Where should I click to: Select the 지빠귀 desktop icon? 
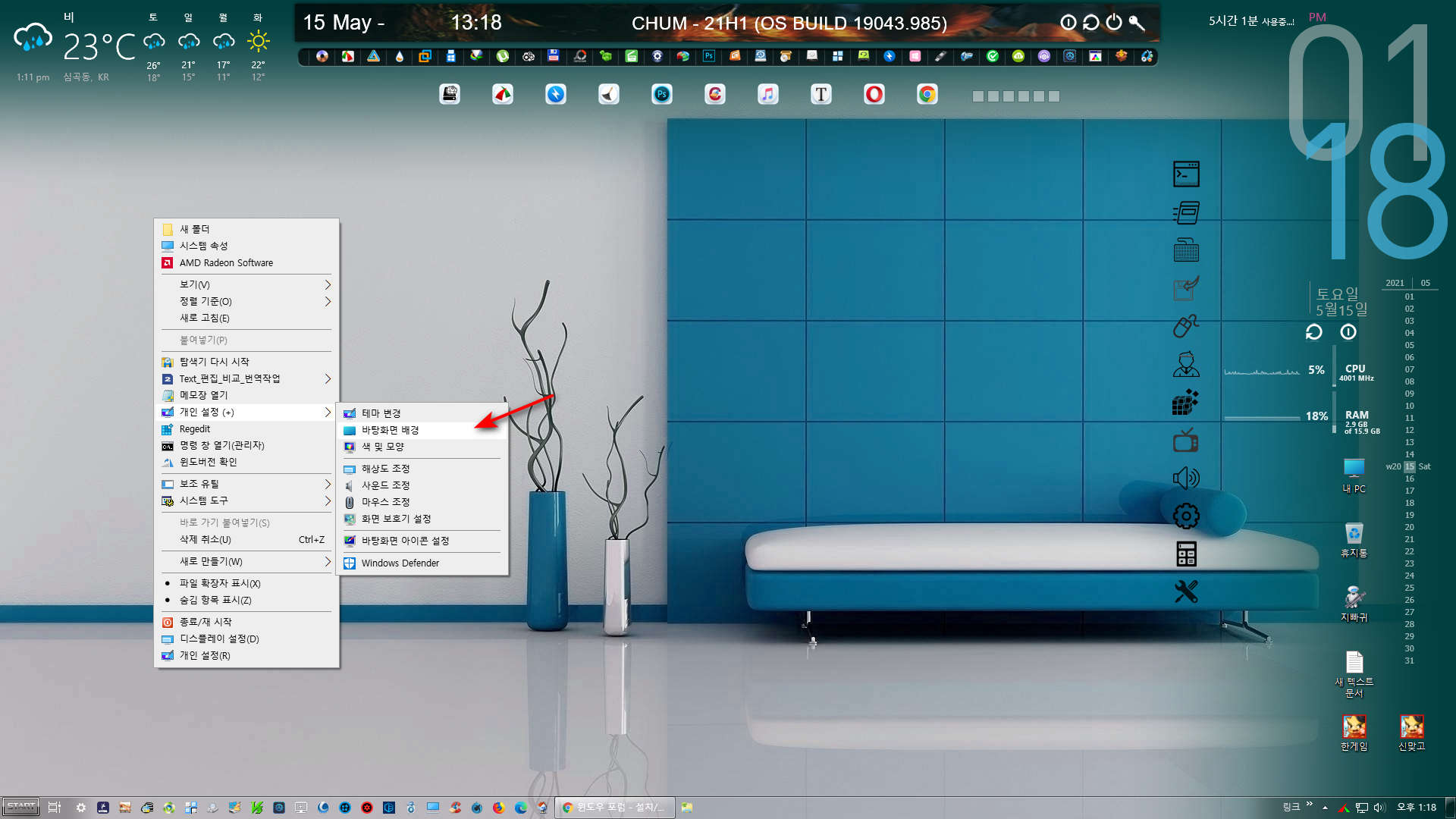[1354, 604]
